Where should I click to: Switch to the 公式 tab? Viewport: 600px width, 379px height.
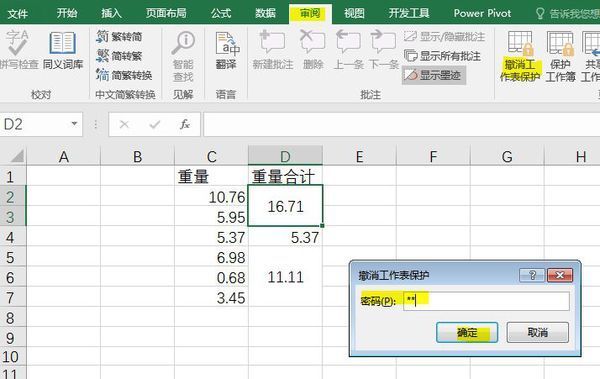point(221,13)
